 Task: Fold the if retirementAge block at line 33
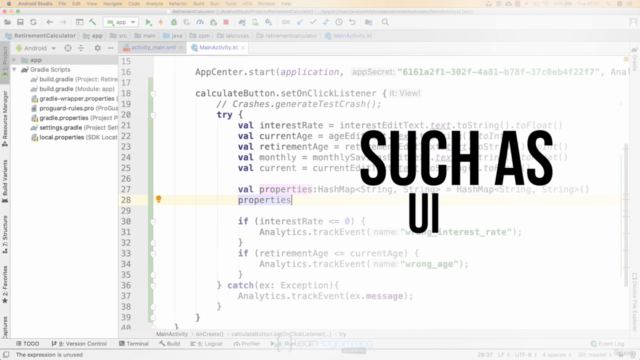(153, 254)
